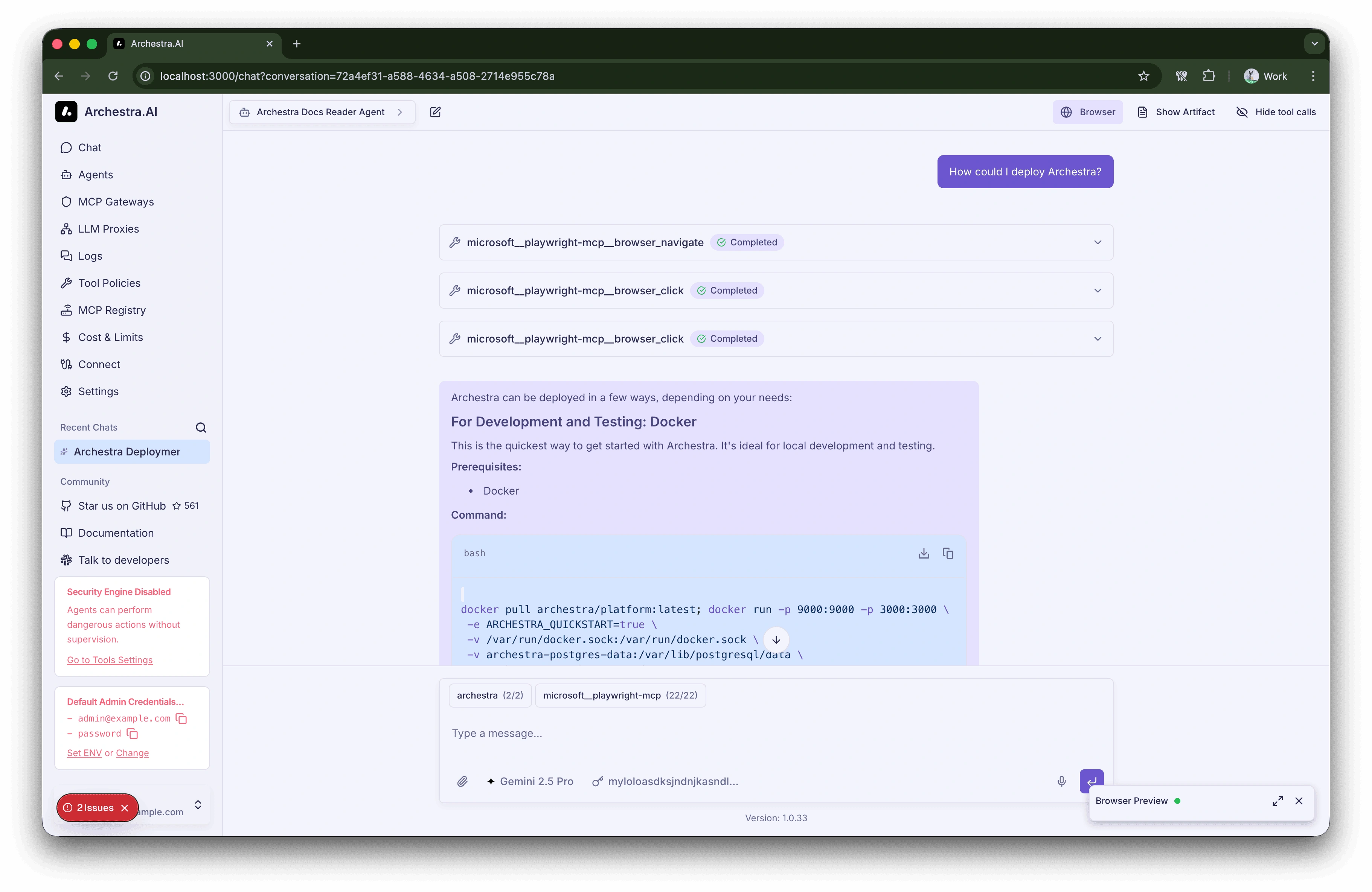This screenshot has height=892, width=1372.
Task: Select the microsoft__playwright-mcp tools tab
Action: click(620, 695)
